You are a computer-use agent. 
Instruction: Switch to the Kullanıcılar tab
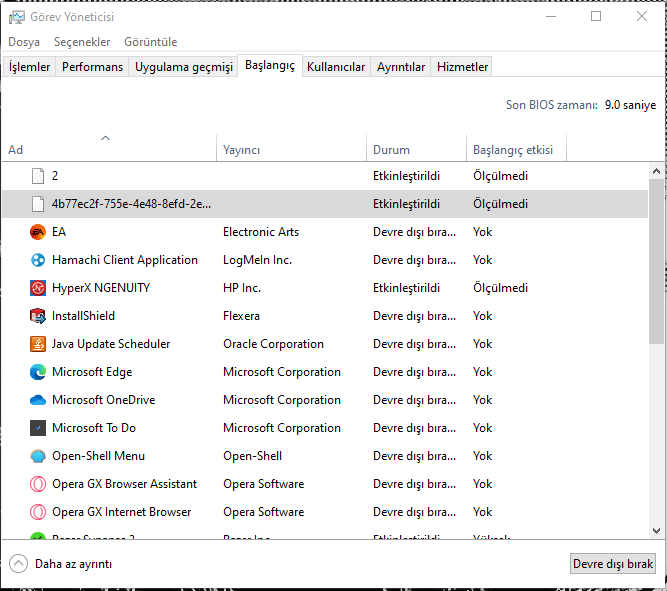click(x=336, y=67)
